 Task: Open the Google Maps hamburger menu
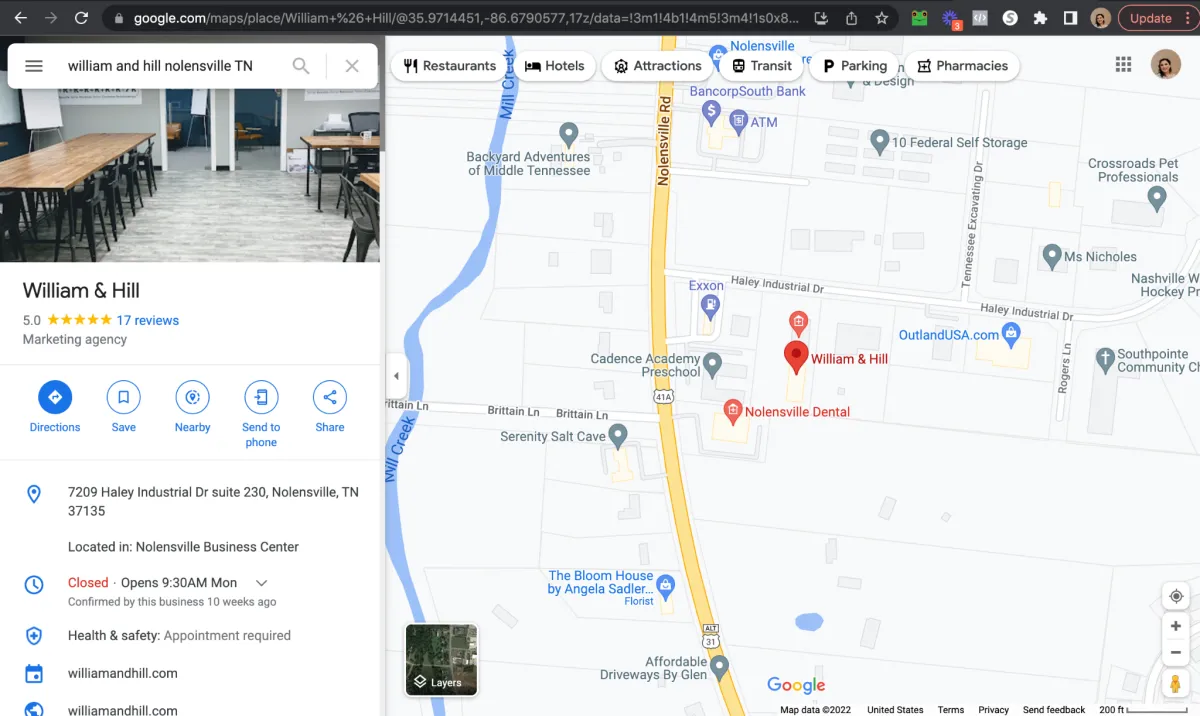[34, 66]
